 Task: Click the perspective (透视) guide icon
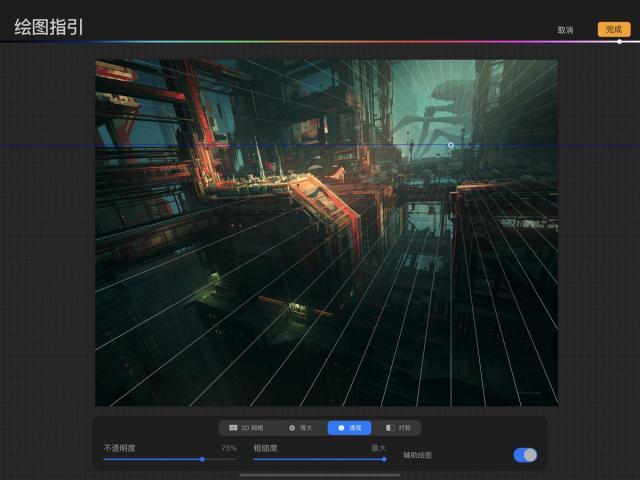(341, 427)
